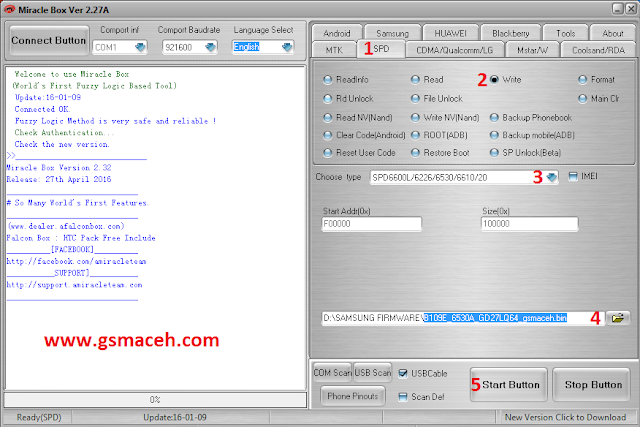Click the 0% progress bar

tap(155, 400)
